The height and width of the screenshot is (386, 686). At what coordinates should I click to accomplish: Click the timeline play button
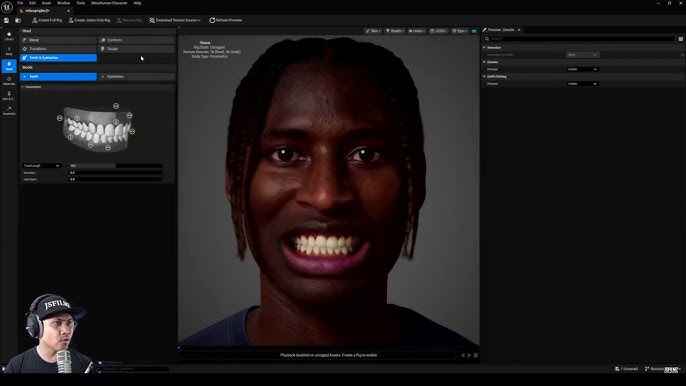point(469,355)
